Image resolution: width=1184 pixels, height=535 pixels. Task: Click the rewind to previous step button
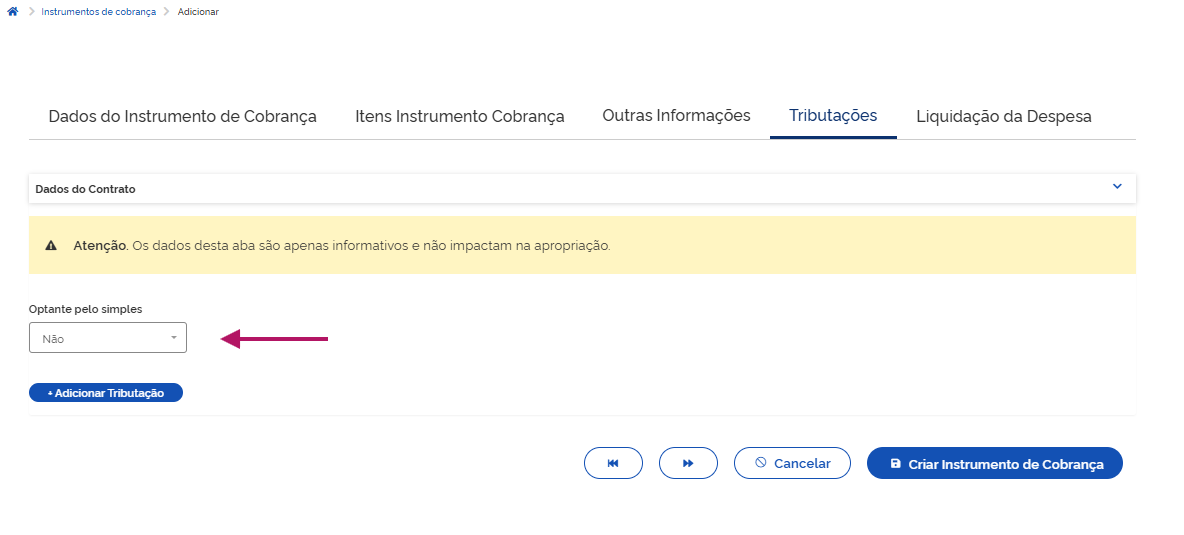[x=613, y=463]
